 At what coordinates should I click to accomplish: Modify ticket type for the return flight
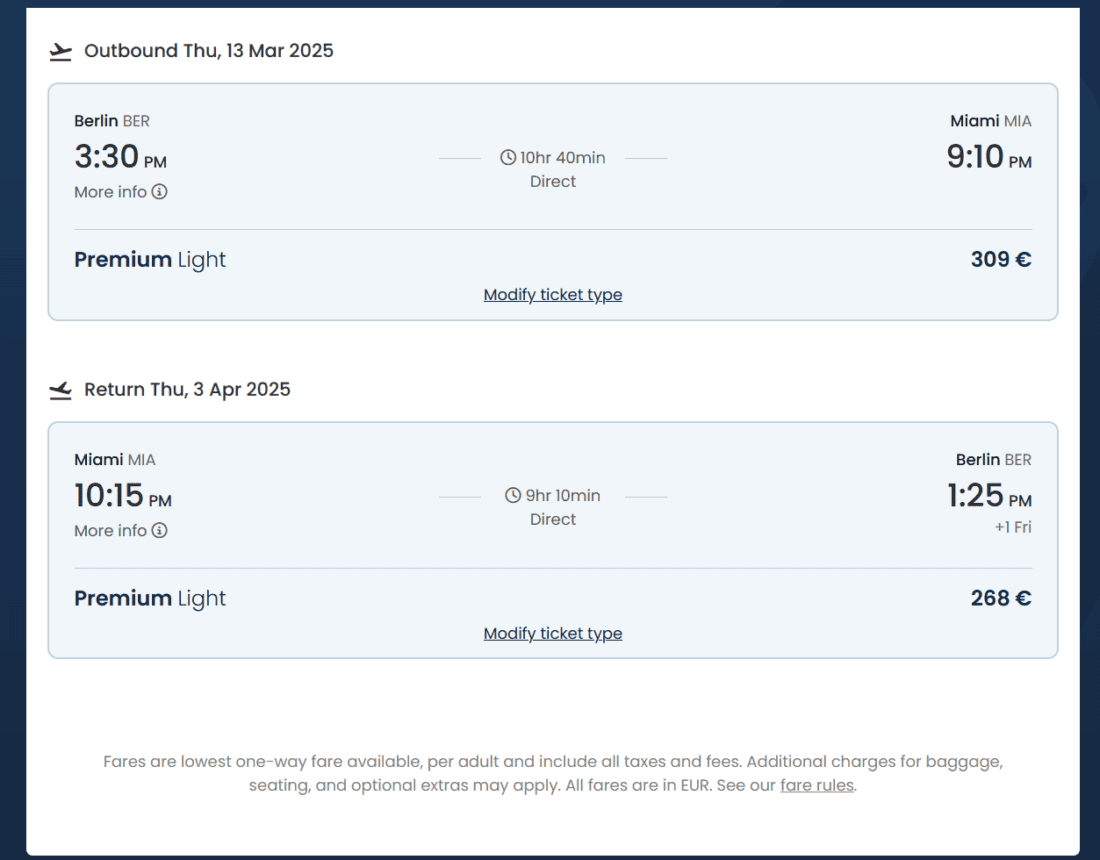pyautogui.click(x=553, y=634)
